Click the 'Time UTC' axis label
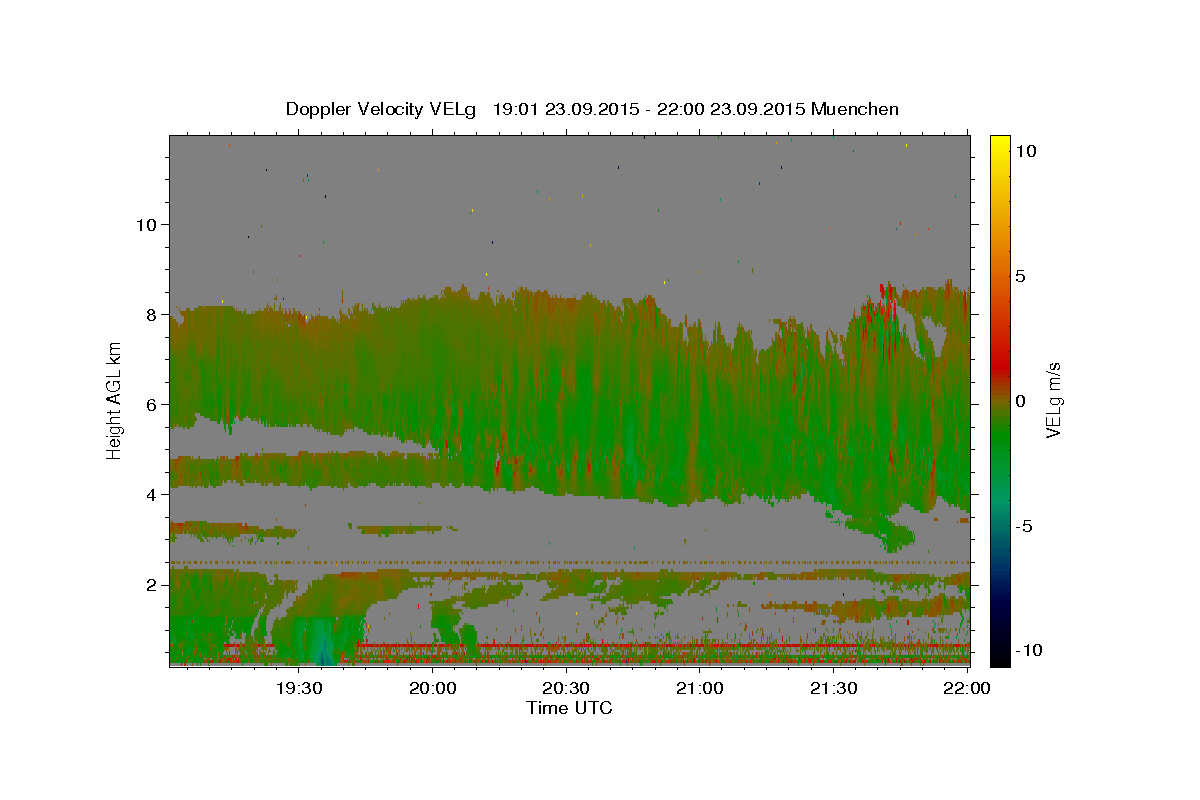This screenshot has height=800, width=1200. pyautogui.click(x=569, y=708)
